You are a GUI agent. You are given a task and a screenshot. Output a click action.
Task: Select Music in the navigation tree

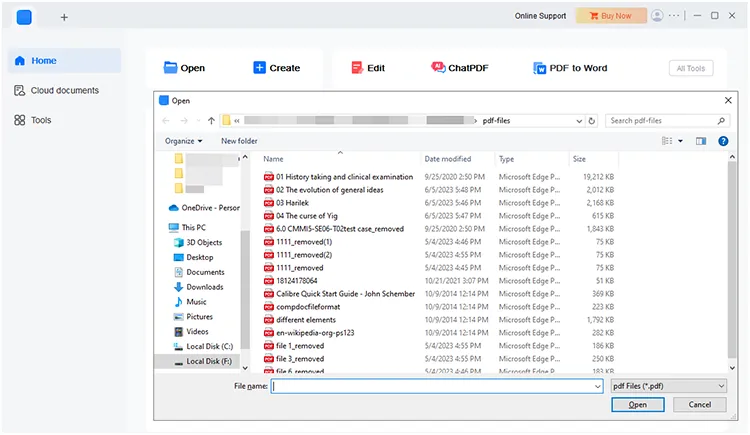[x=190, y=301]
